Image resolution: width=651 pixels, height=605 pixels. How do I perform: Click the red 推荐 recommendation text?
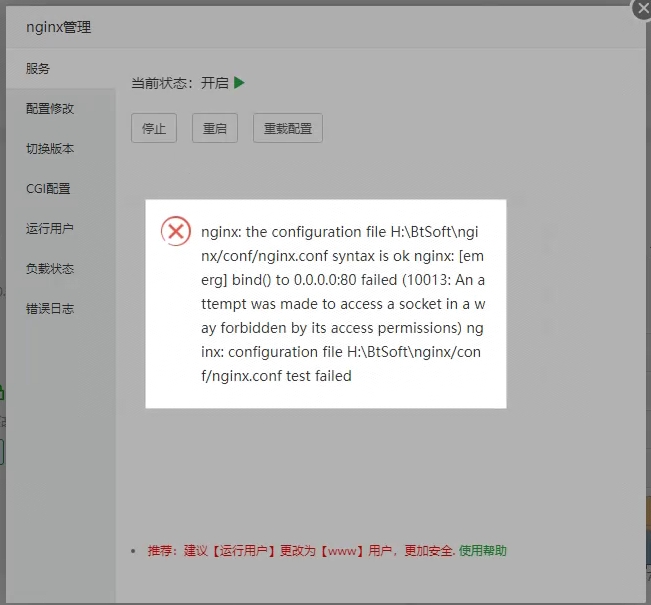point(301,551)
